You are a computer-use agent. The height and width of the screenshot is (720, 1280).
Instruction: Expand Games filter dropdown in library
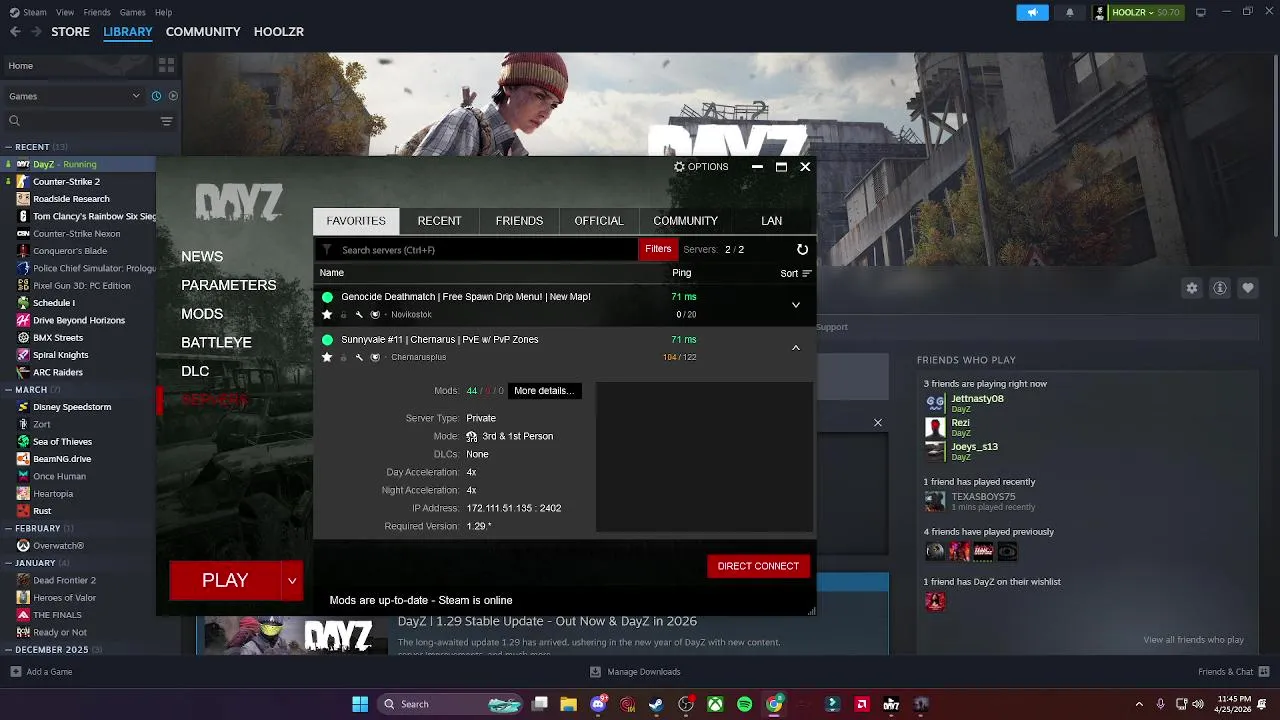74,96
